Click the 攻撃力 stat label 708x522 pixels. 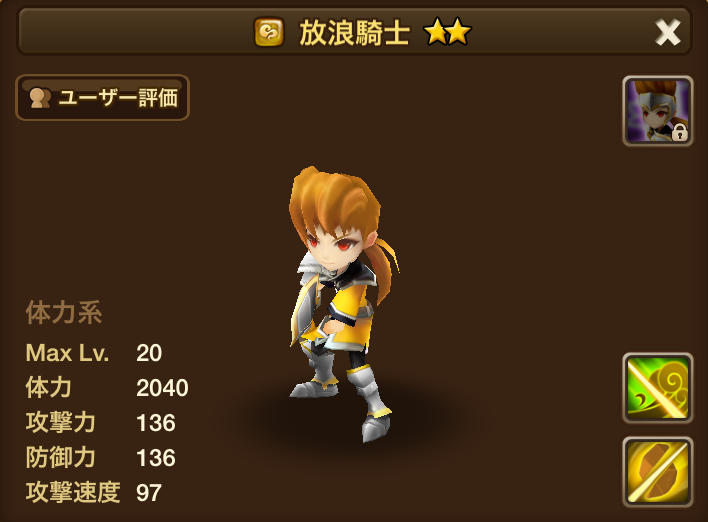(61, 423)
